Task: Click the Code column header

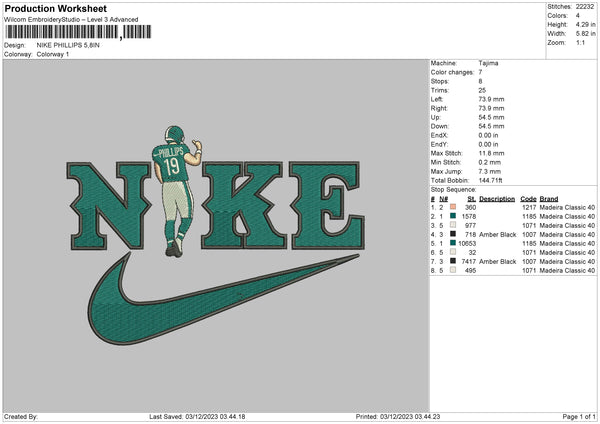Action: click(x=529, y=197)
